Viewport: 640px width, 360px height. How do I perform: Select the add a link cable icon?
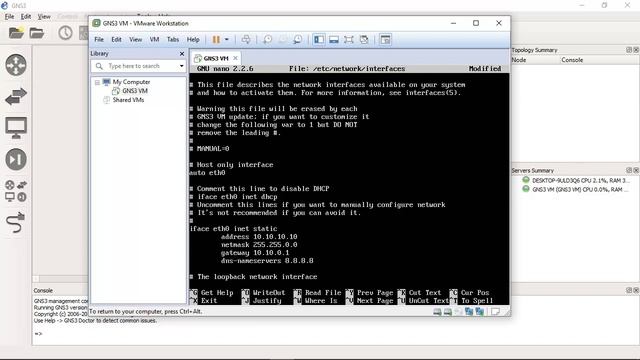click(x=16, y=222)
